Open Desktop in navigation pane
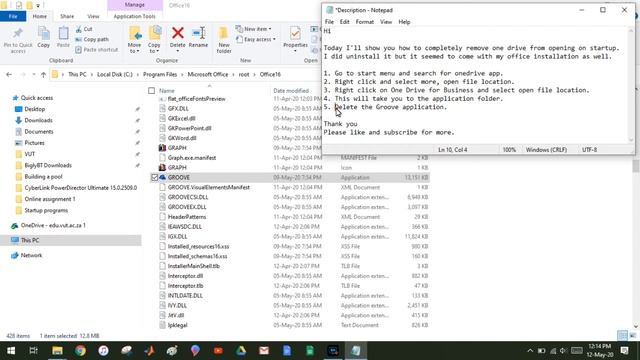Viewport: 640px width, 360px height. pyautogui.click(x=34, y=109)
